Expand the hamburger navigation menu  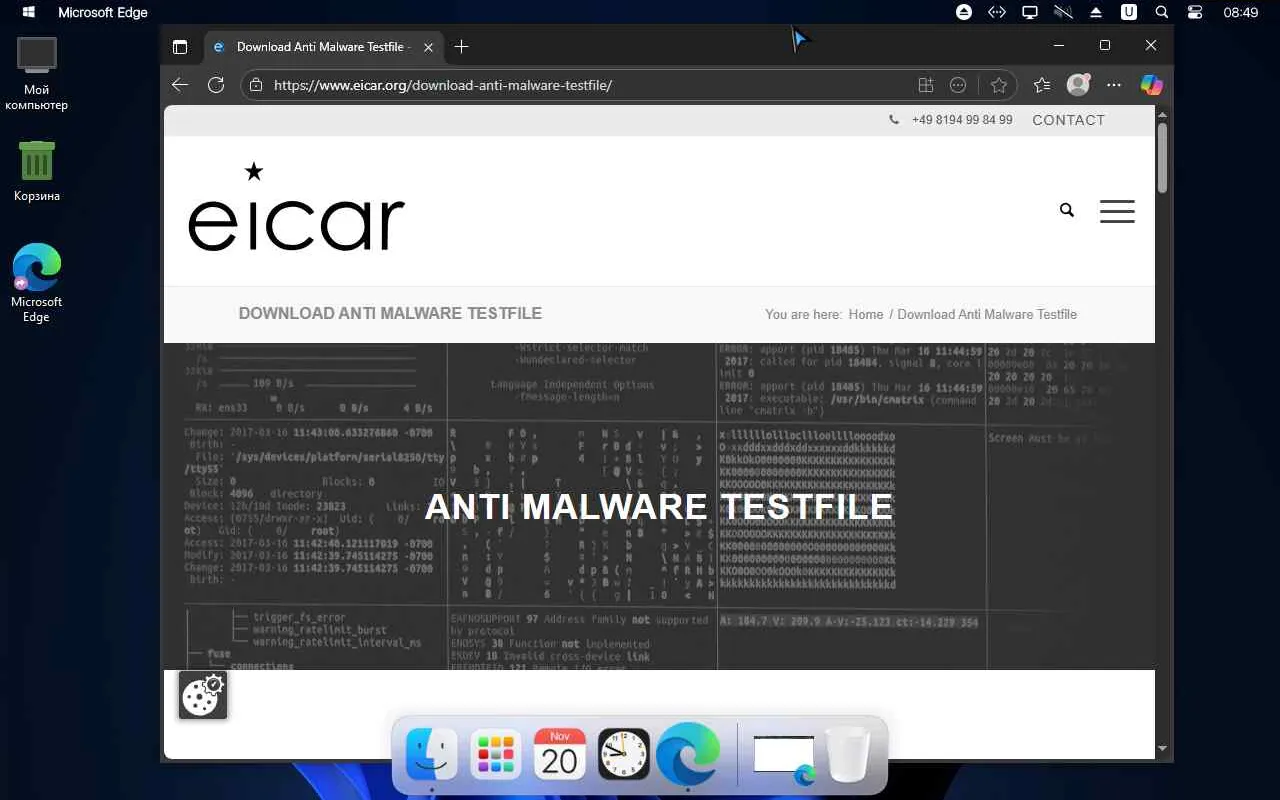pos(1117,211)
